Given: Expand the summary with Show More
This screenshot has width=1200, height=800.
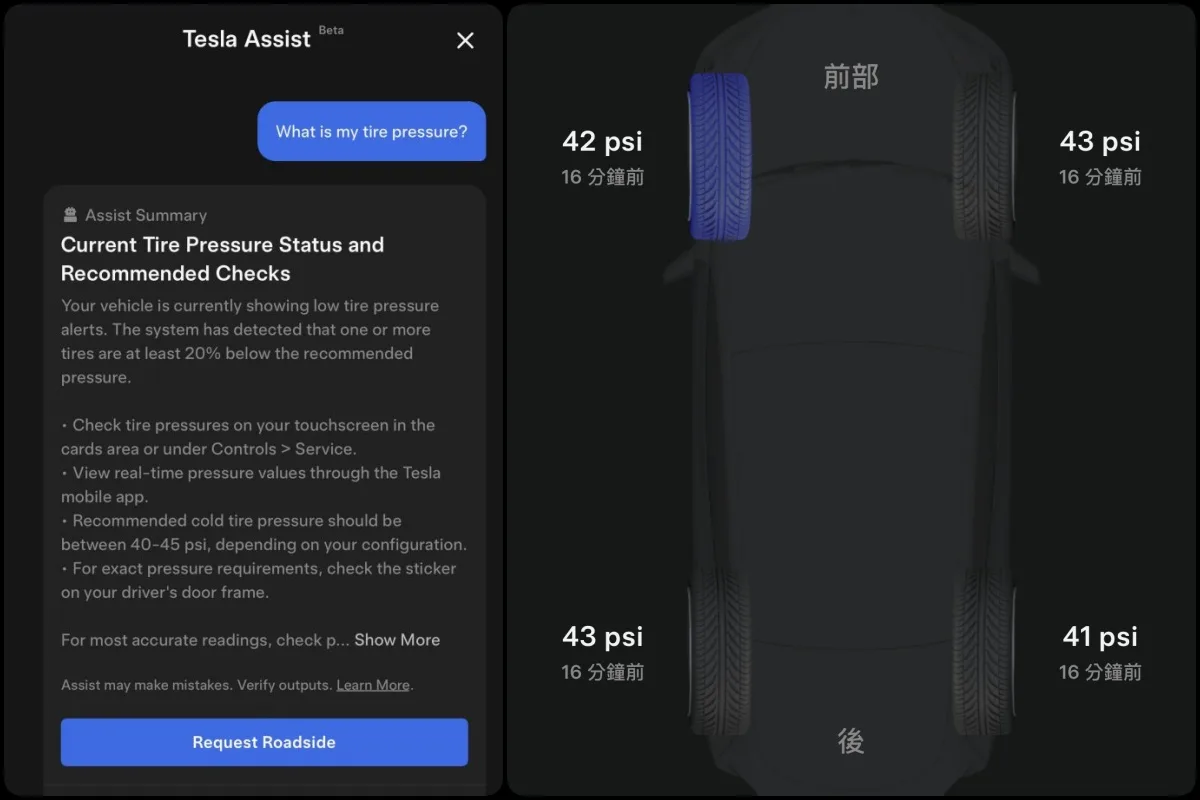Looking at the screenshot, I should [397, 640].
